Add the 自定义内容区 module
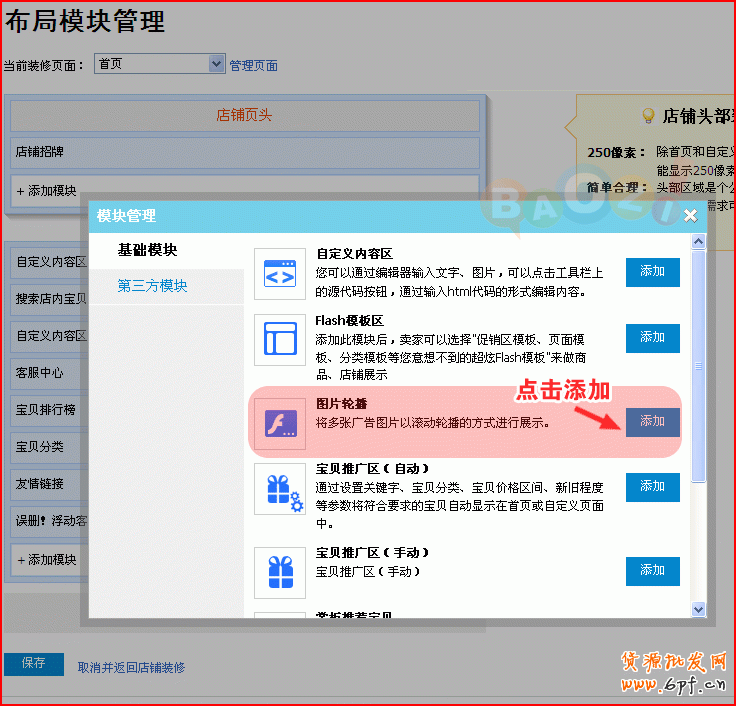736x706 pixels. (652, 272)
